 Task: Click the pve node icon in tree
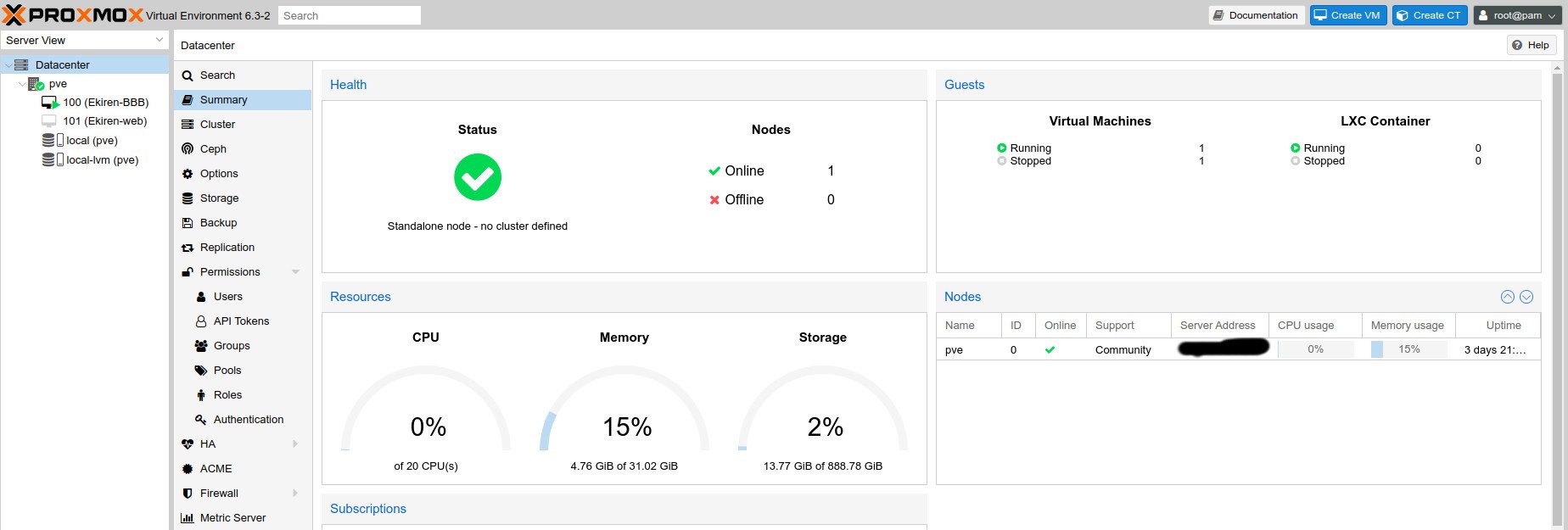(36, 84)
